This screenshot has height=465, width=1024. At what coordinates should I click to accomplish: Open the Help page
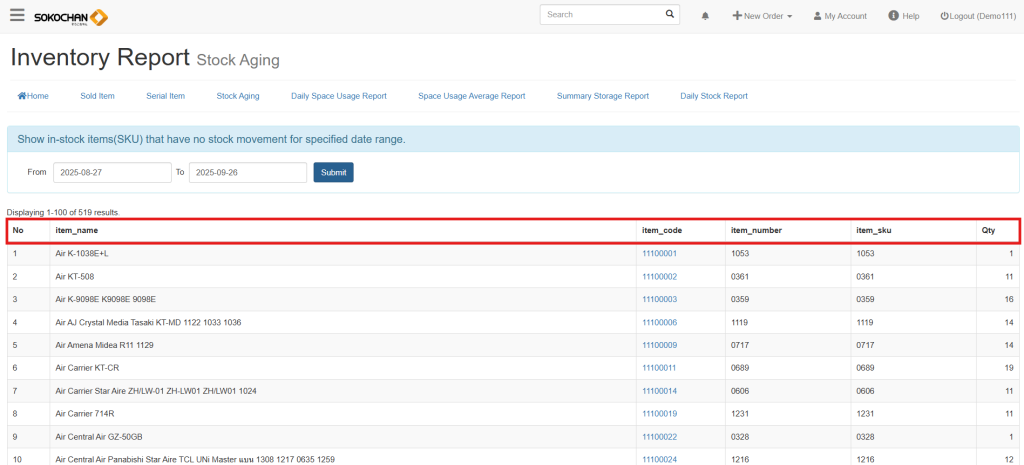point(903,16)
